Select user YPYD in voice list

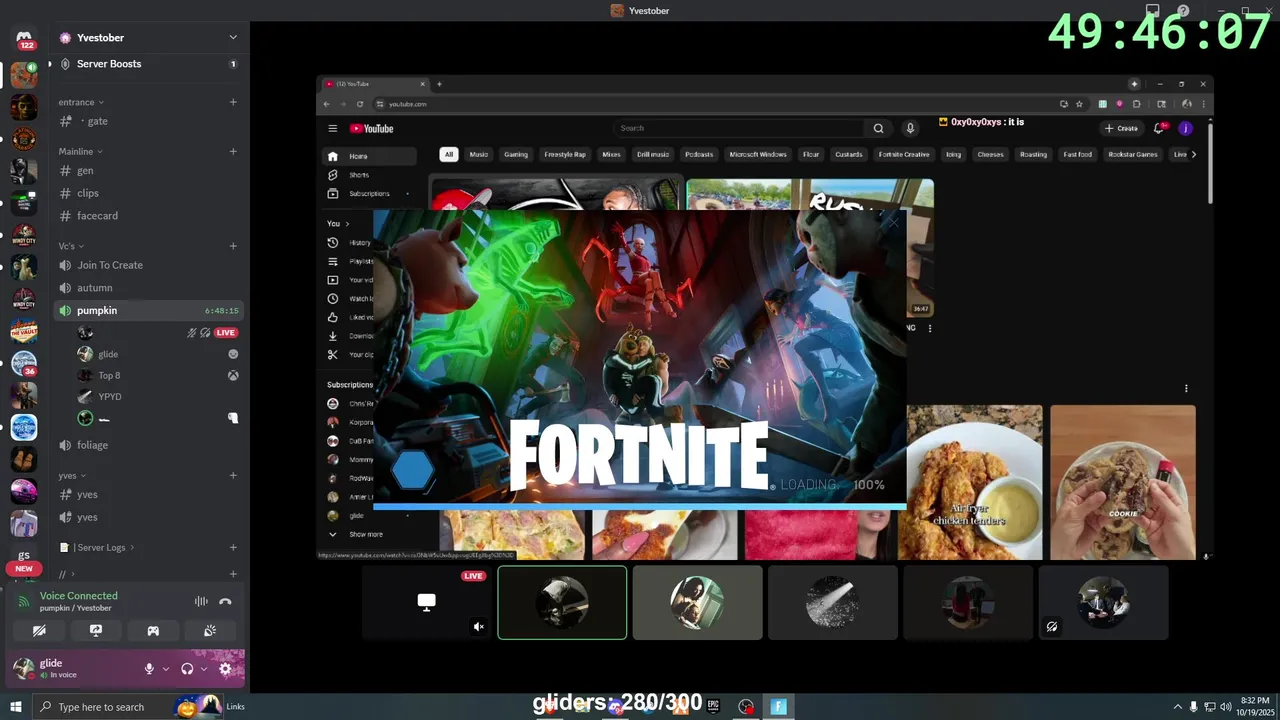(157, 397)
